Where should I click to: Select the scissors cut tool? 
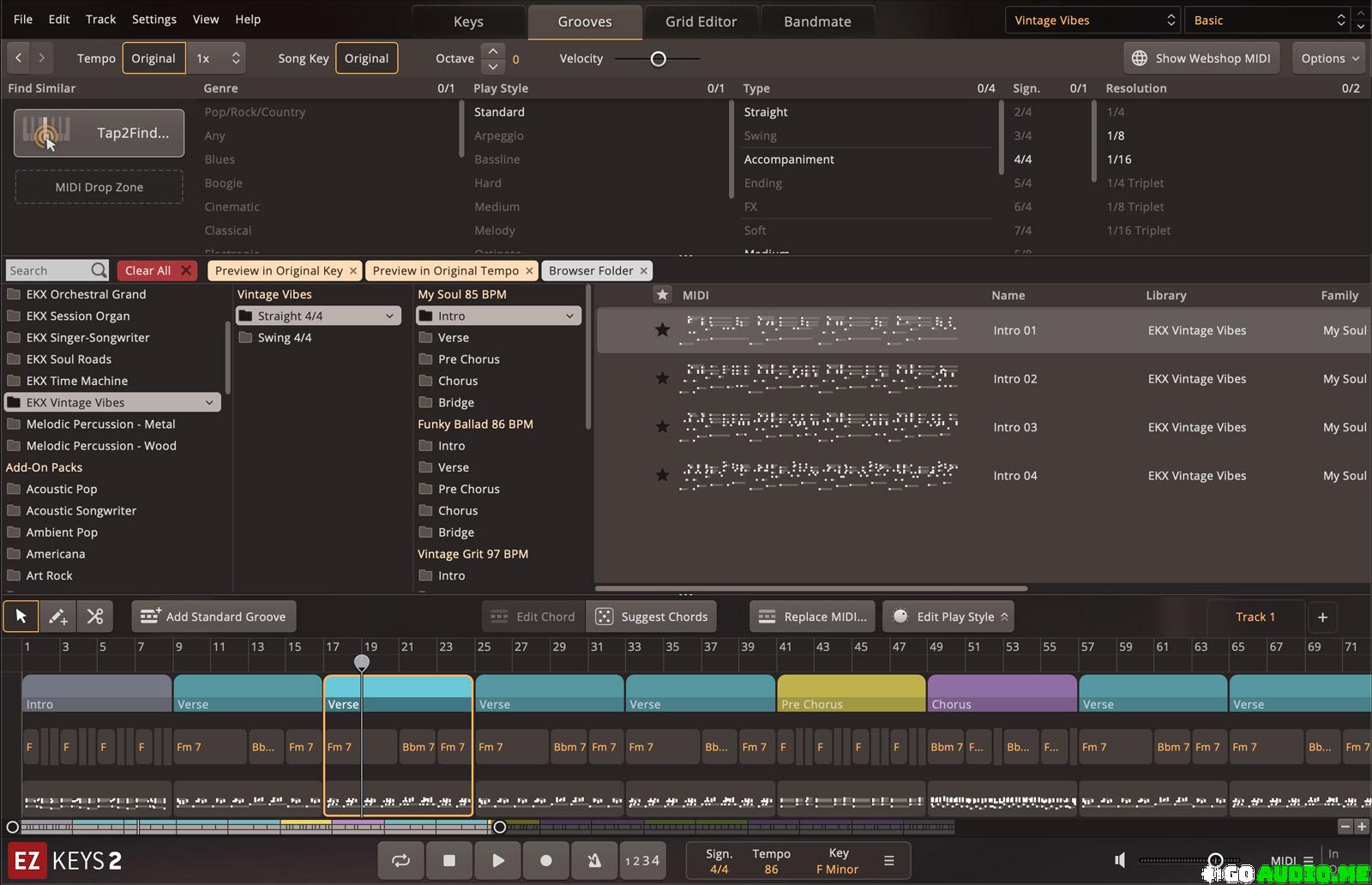[95, 617]
